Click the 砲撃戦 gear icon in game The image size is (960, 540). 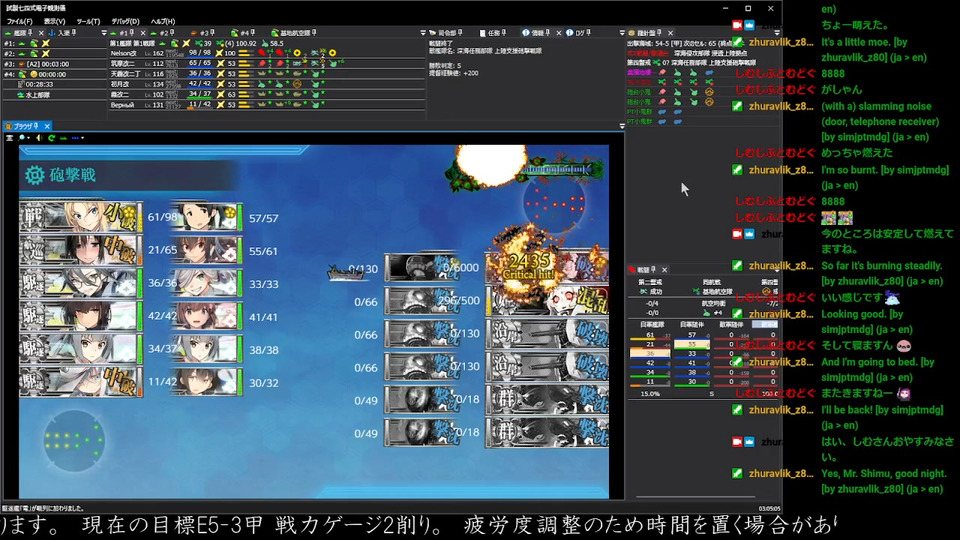click(x=35, y=175)
